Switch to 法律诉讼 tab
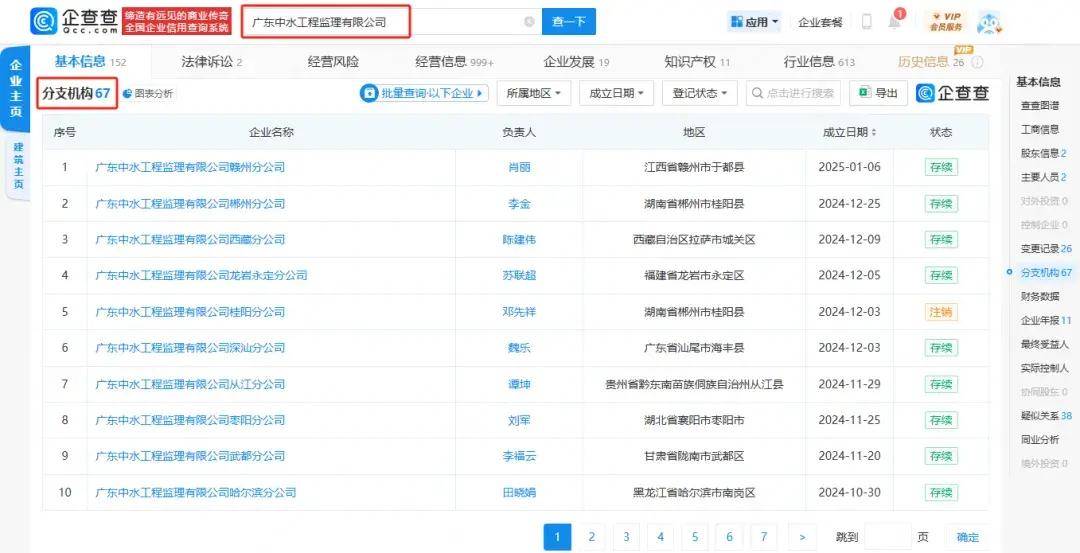Viewport: 1080px width, 553px height. pyautogui.click(x=211, y=62)
